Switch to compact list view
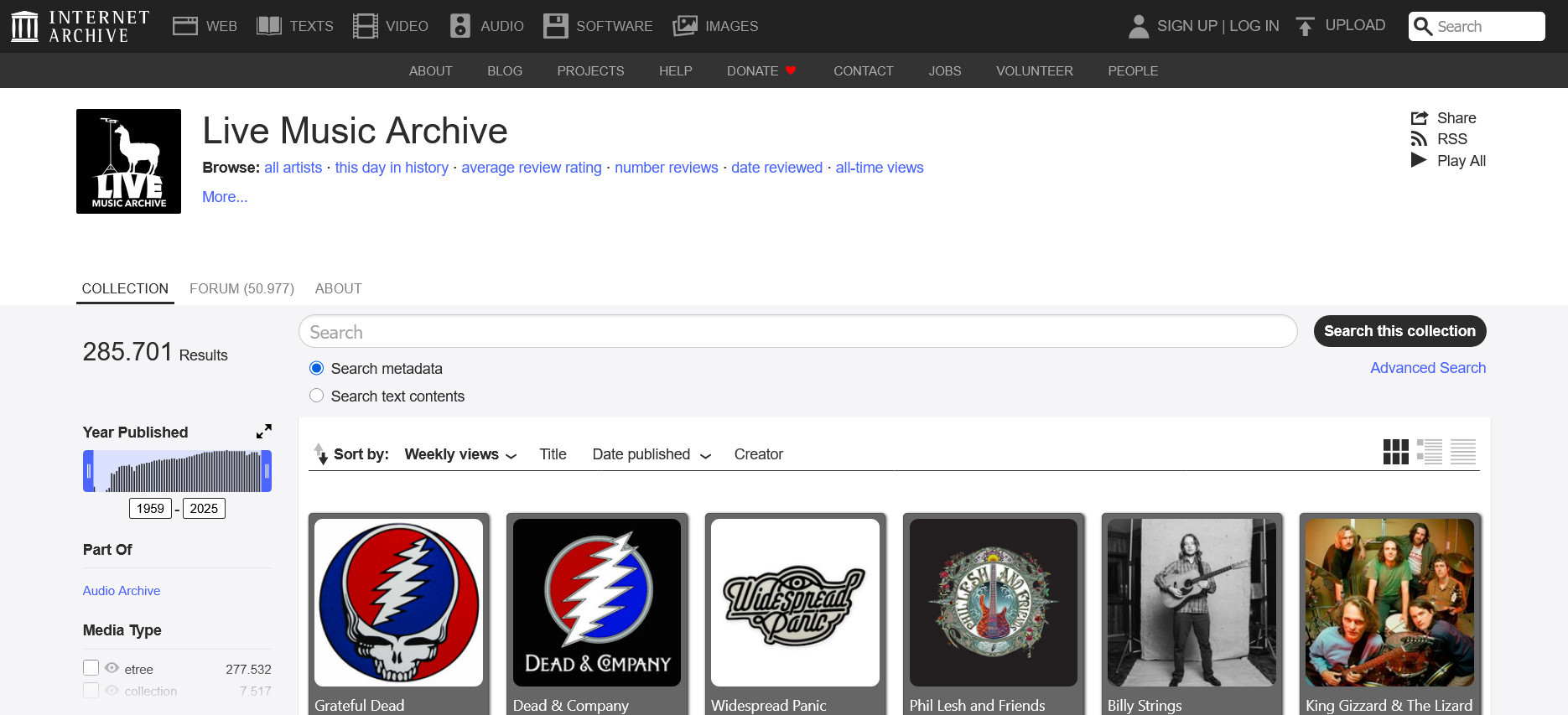This screenshot has height=715, width=1568. 1463,452
